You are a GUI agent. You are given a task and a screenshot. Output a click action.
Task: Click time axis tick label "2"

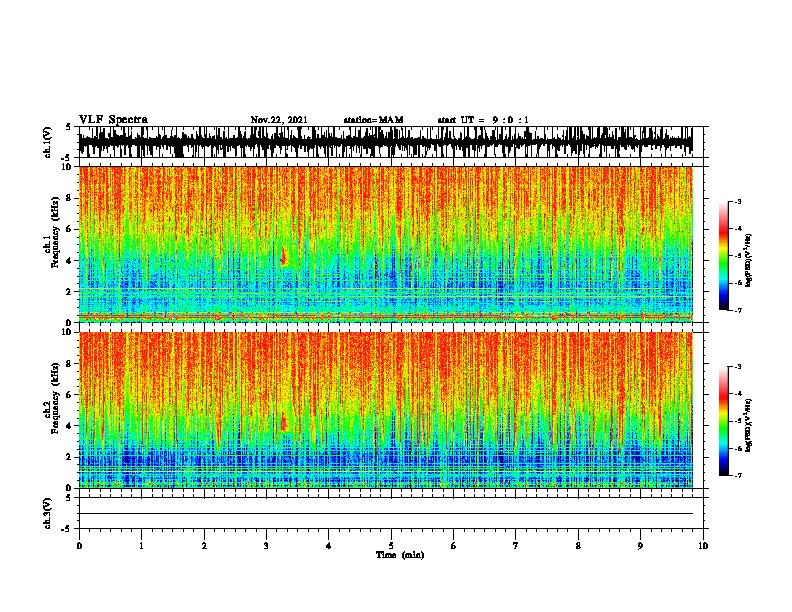click(x=204, y=546)
